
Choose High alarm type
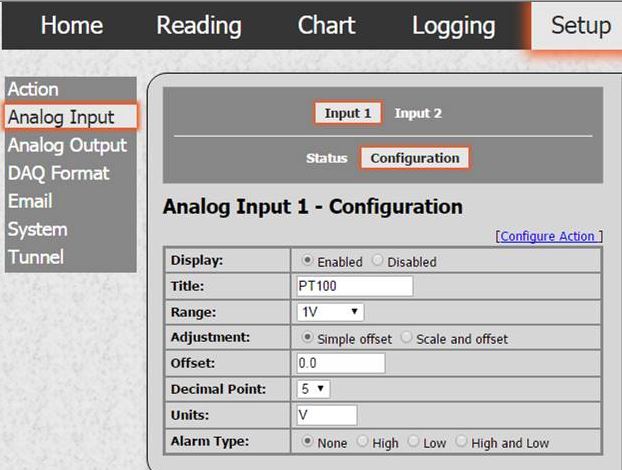[x=364, y=442]
